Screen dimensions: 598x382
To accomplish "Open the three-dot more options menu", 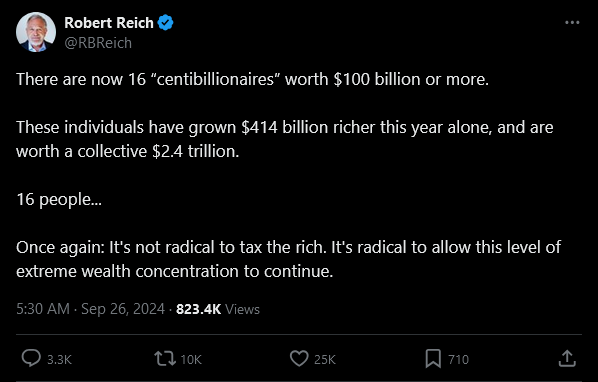I will coord(572,22).
